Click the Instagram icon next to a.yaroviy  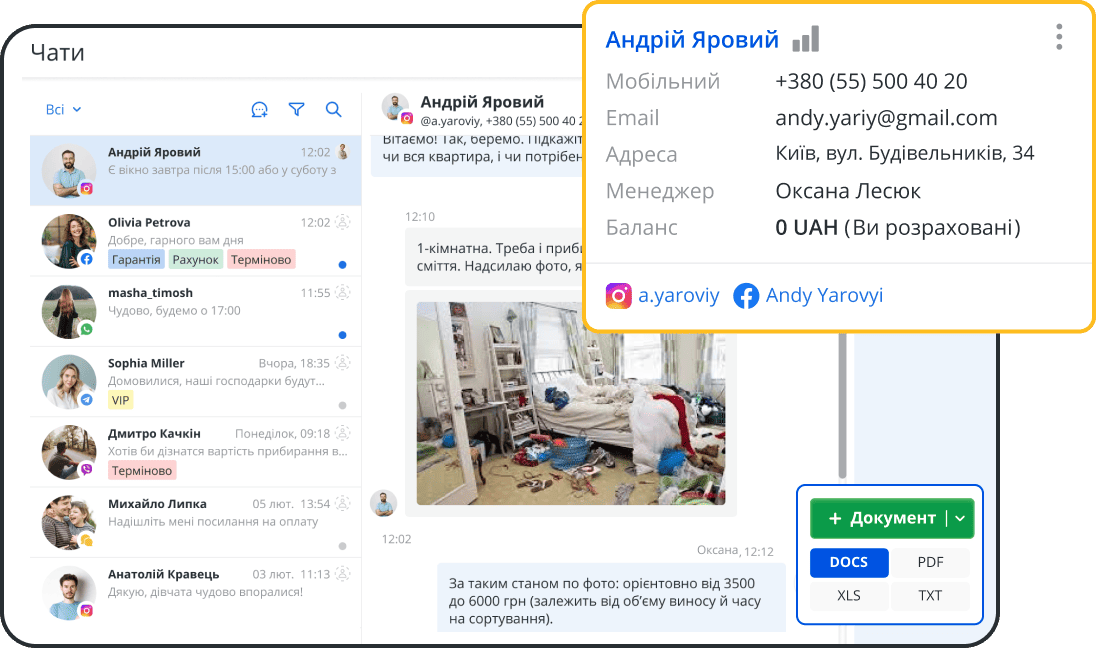(x=619, y=296)
